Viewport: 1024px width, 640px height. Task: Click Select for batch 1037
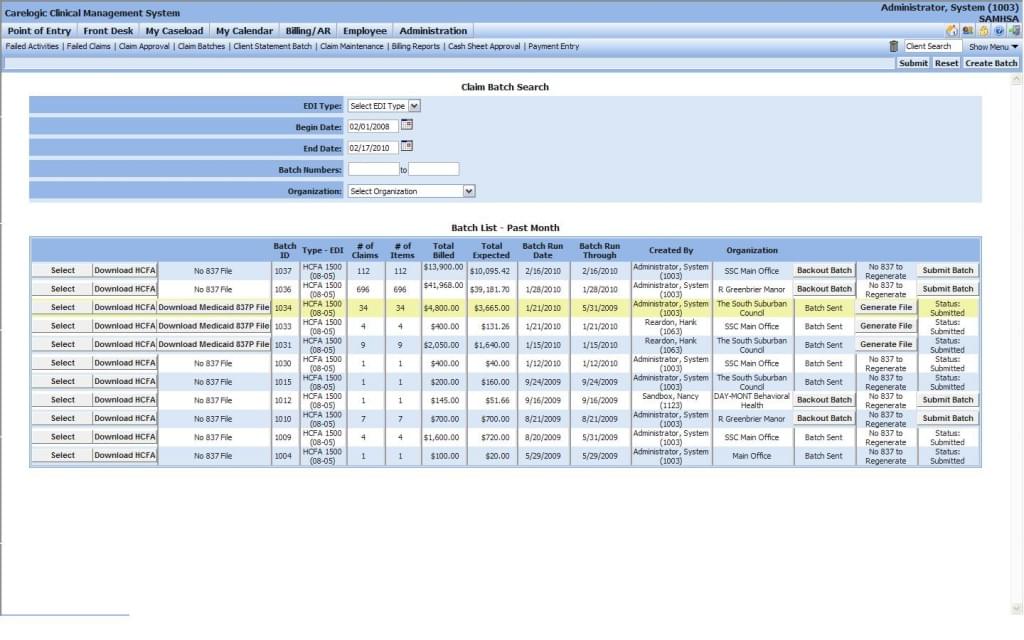pyautogui.click(x=63, y=270)
